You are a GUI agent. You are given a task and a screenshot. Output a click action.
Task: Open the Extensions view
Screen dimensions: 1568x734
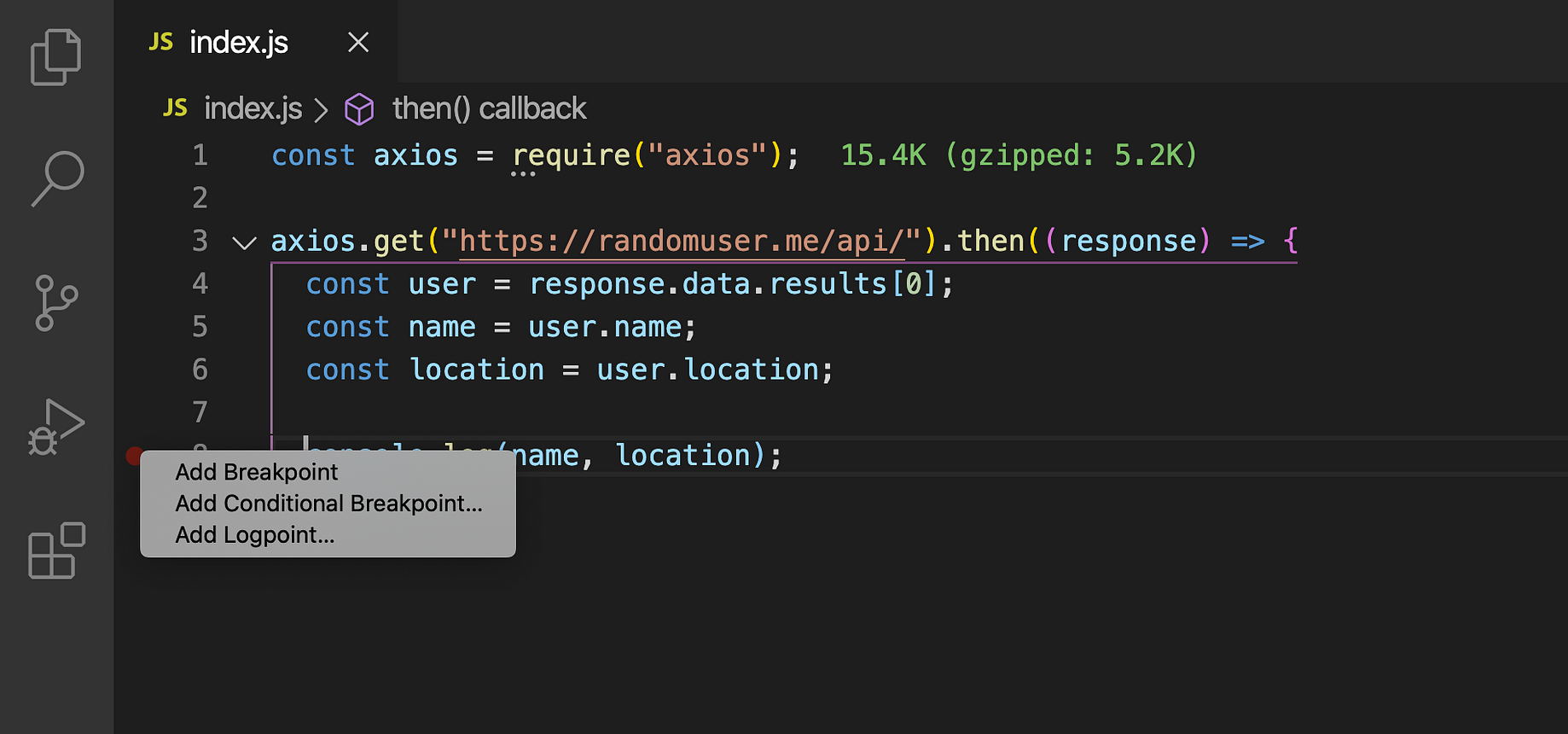[x=57, y=550]
